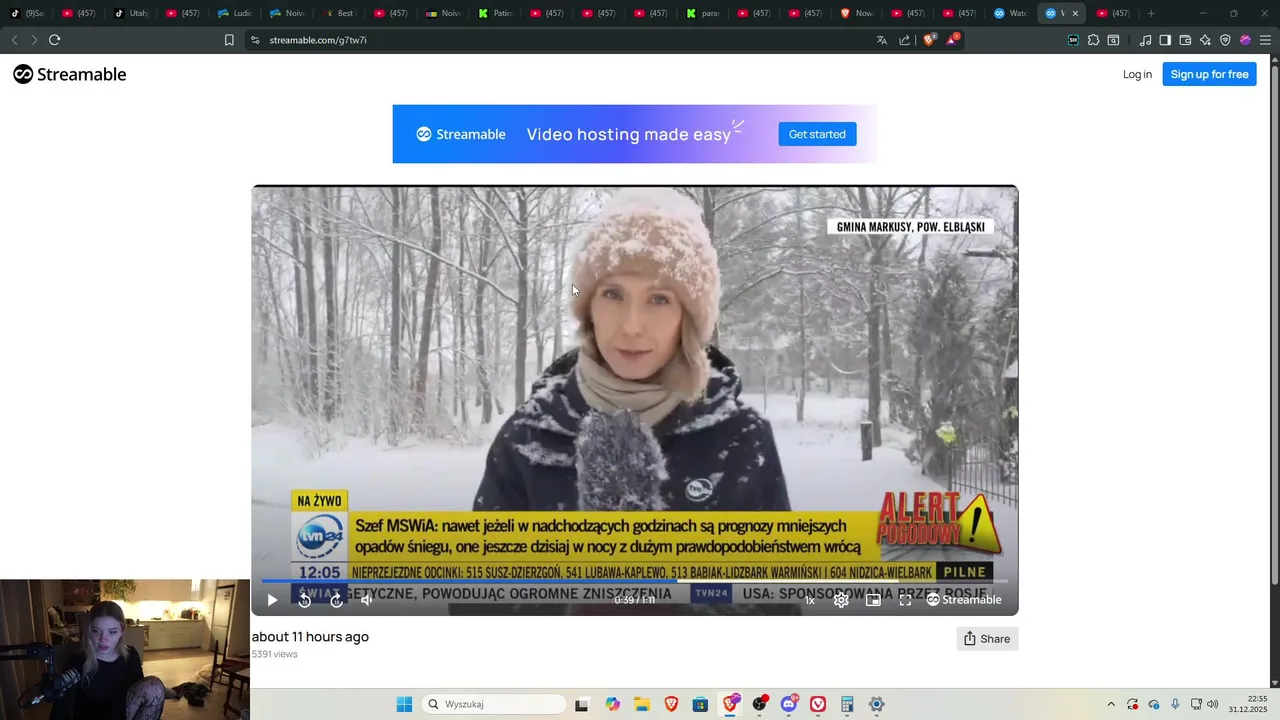Viewport: 1280px width, 720px height.
Task: Bookmark this page
Action: (229, 40)
